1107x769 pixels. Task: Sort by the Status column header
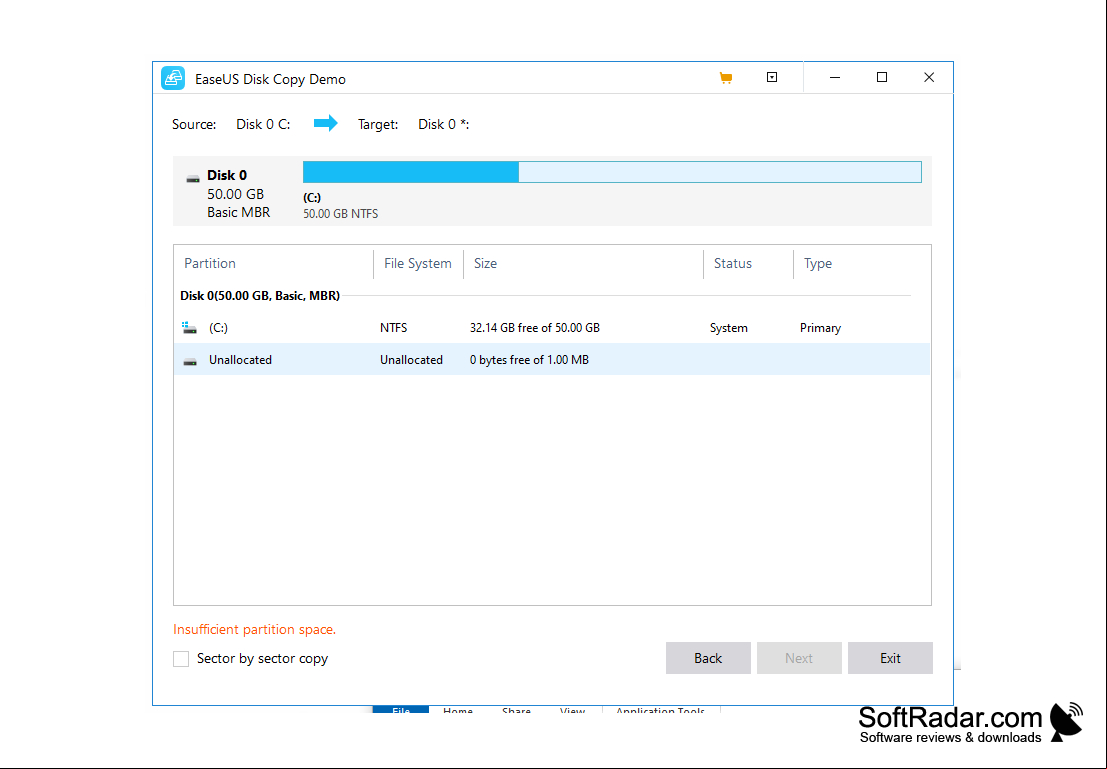tap(733, 263)
